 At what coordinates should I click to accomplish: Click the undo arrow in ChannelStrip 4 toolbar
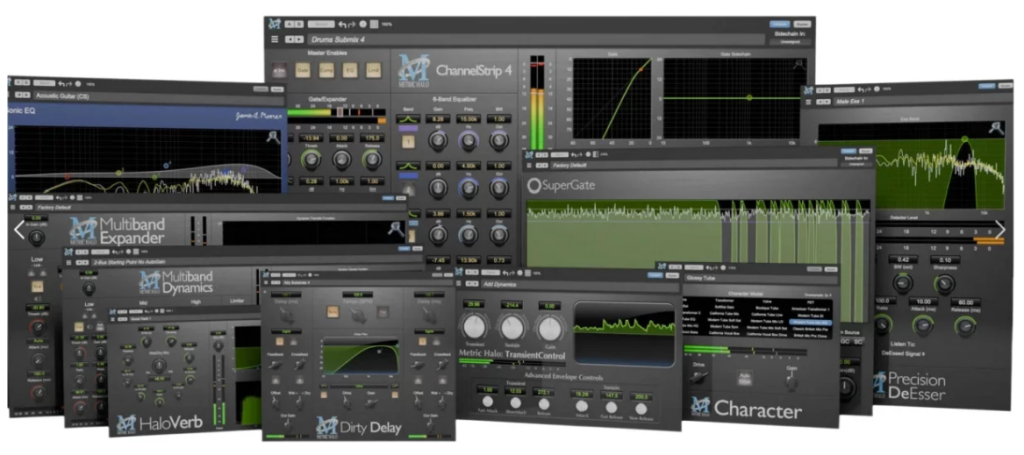[x=342, y=24]
